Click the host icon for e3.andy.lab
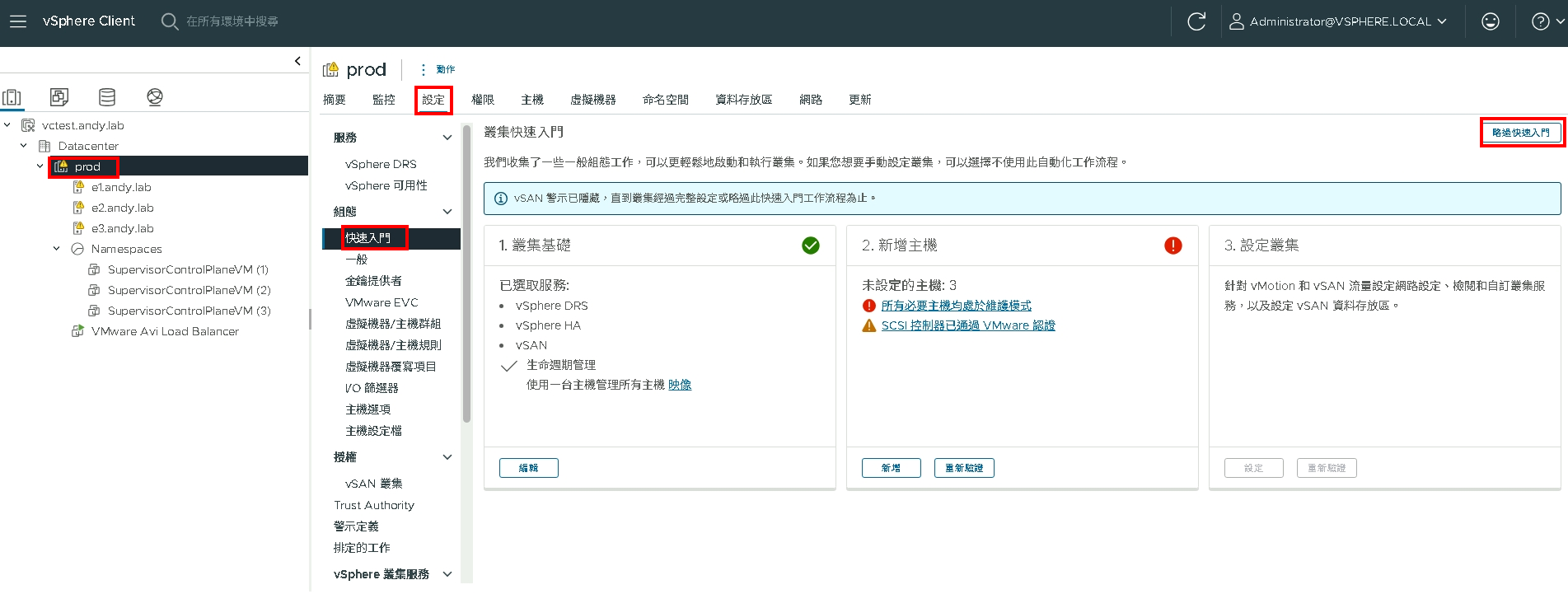The image size is (1568, 594). coord(78,228)
